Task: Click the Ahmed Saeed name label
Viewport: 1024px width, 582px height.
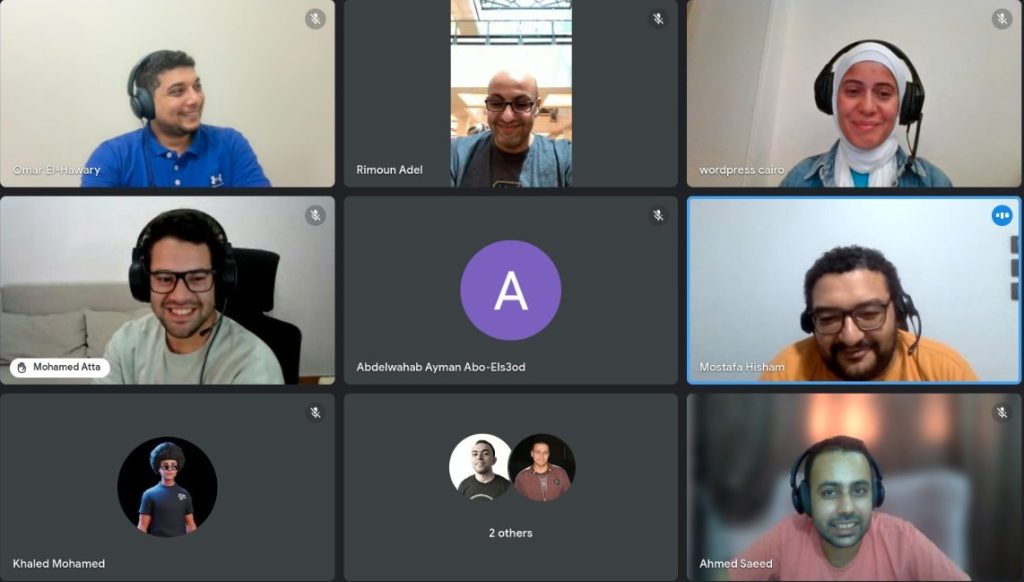Action: pos(735,563)
